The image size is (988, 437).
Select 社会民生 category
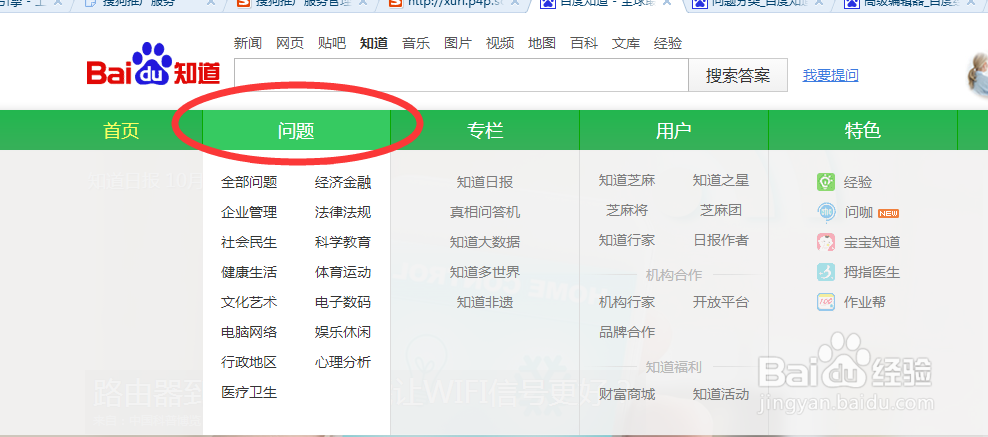[249, 242]
